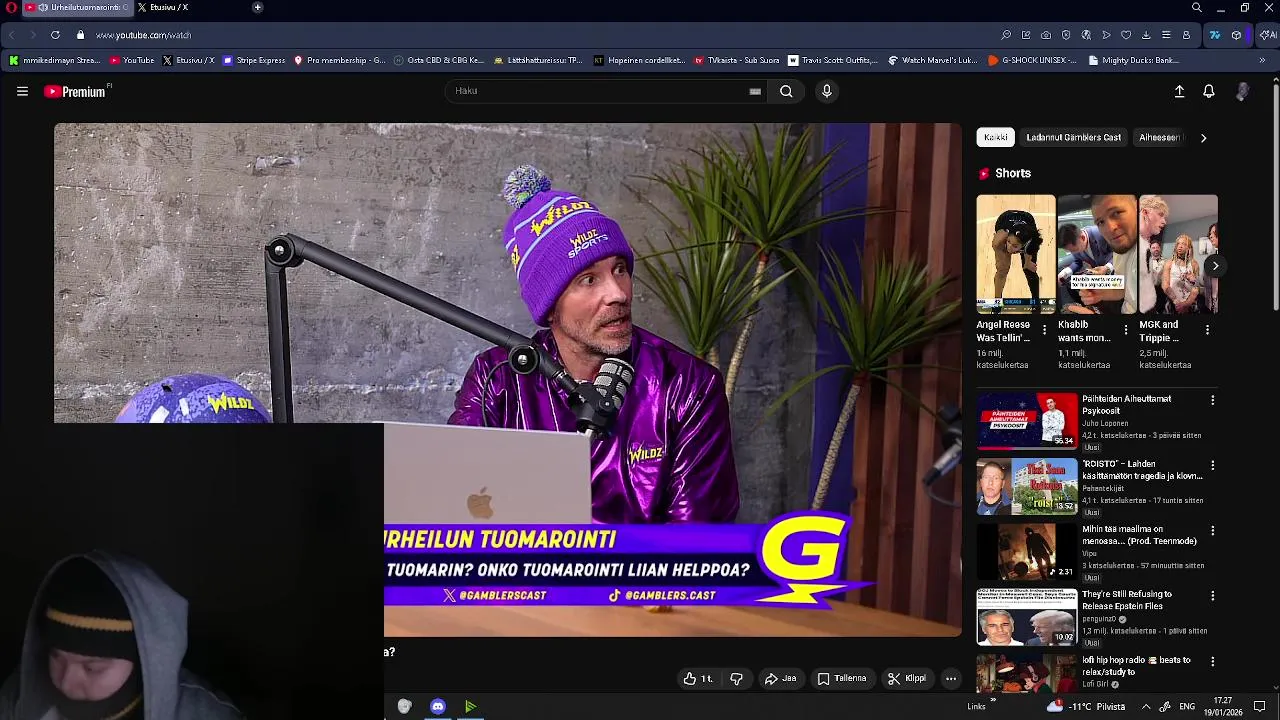Dislike the video with thumbs down
This screenshot has height=720, width=1280.
tap(737, 678)
